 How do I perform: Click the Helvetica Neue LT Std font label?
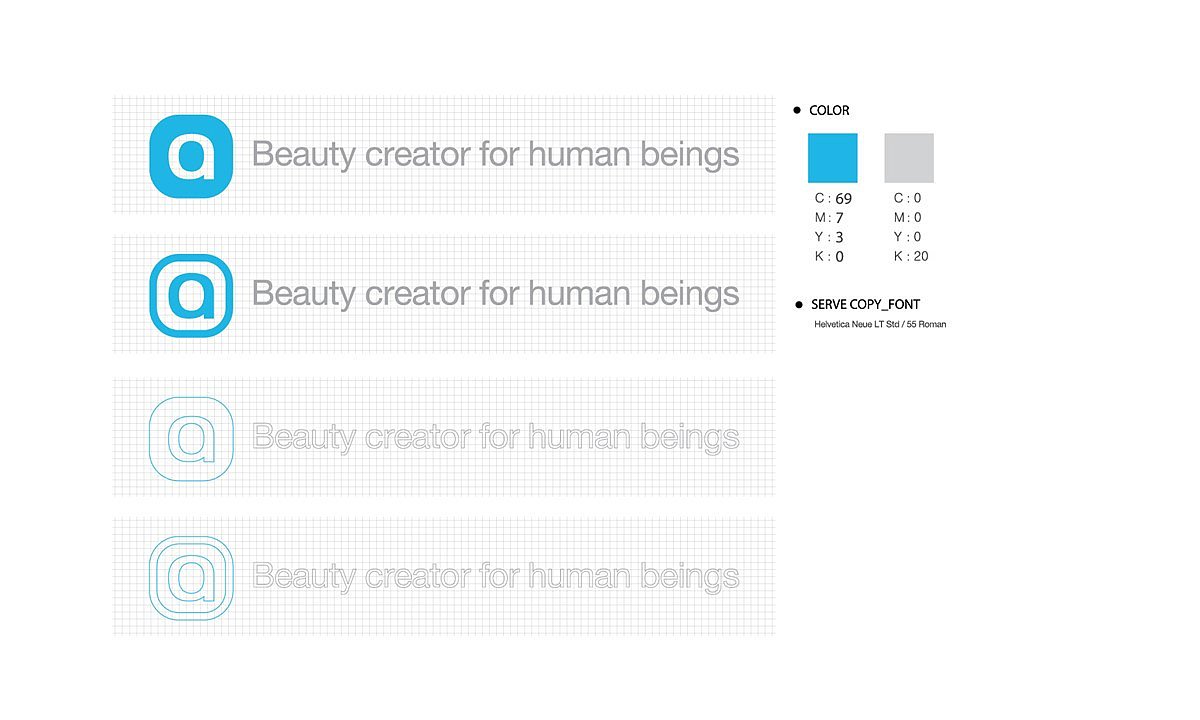[x=880, y=324]
